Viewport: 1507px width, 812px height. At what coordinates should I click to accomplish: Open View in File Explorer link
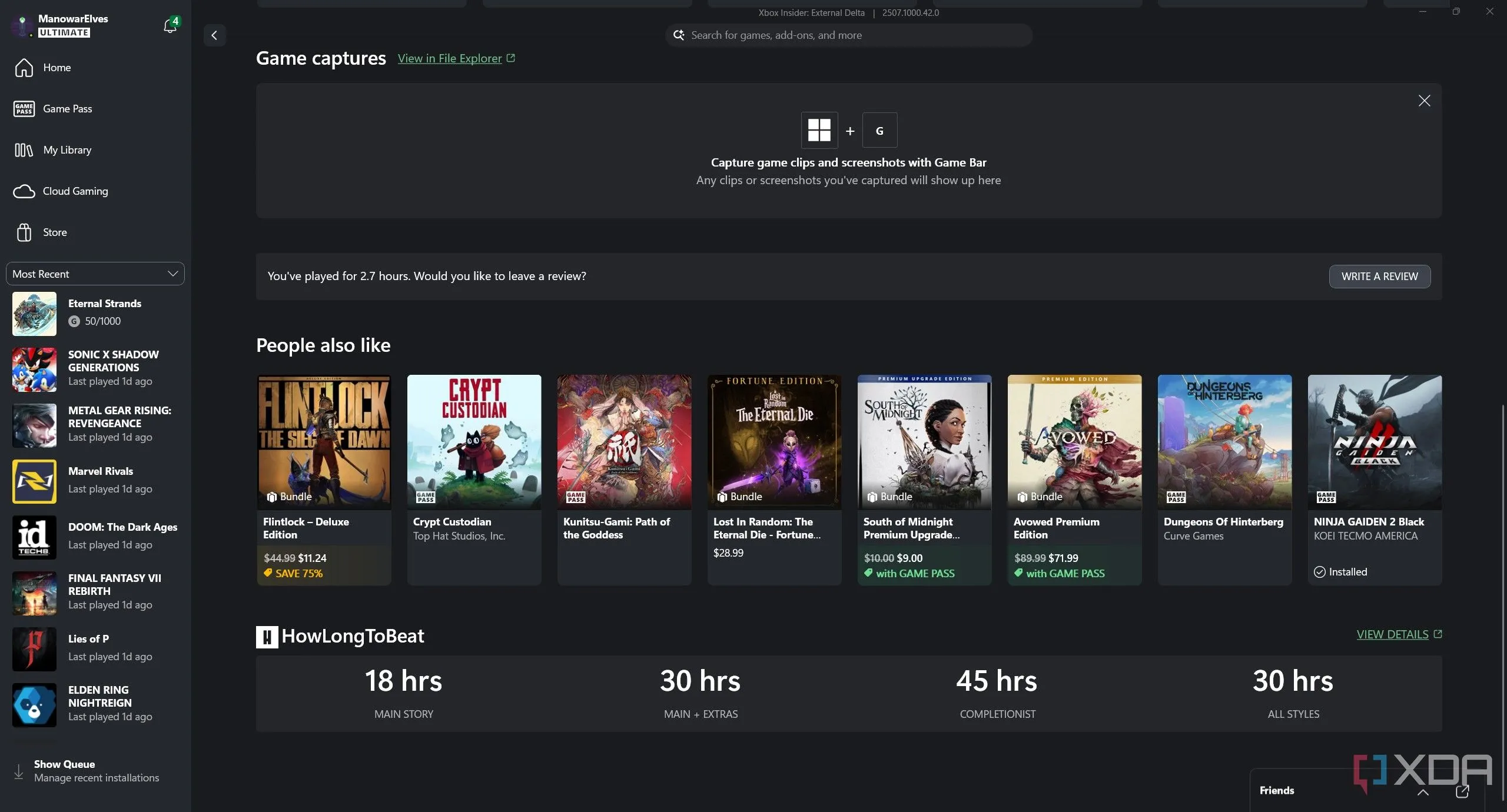[450, 58]
